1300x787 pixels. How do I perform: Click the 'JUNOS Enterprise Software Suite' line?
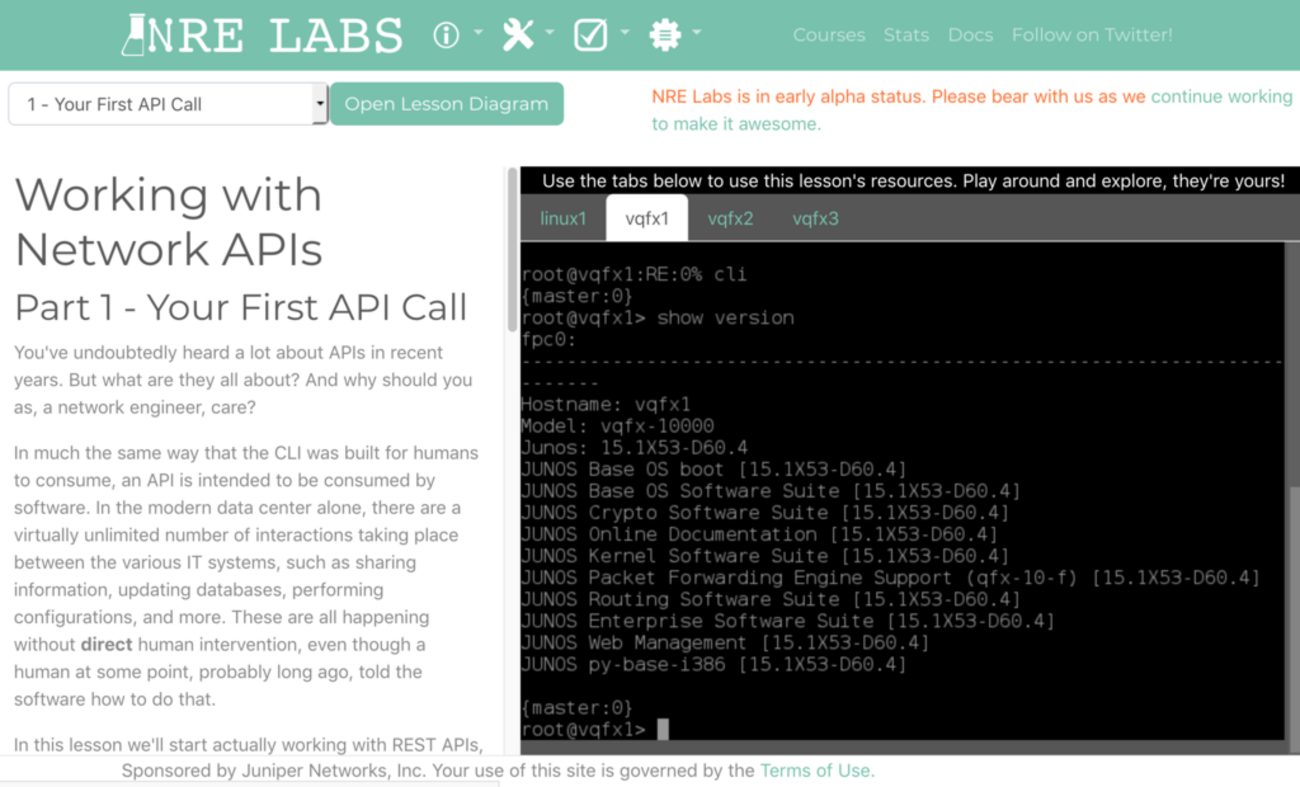(788, 621)
